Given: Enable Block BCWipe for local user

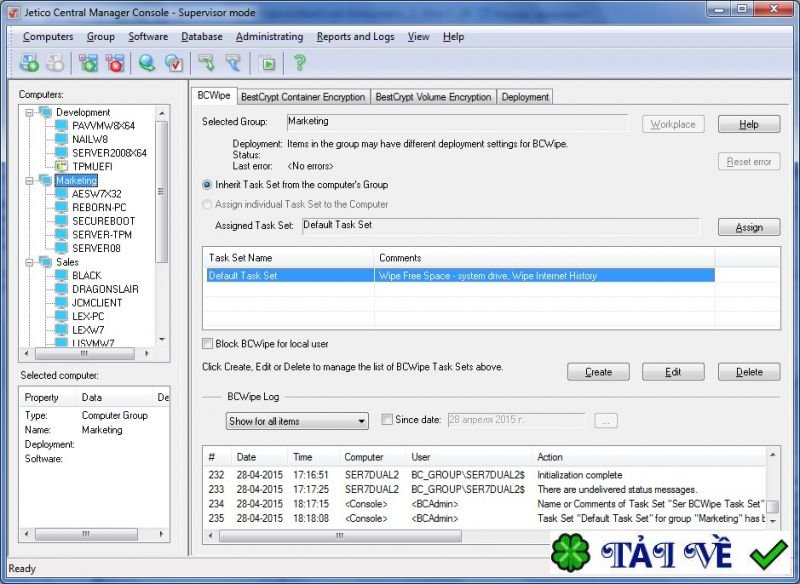Looking at the screenshot, I should (208, 344).
